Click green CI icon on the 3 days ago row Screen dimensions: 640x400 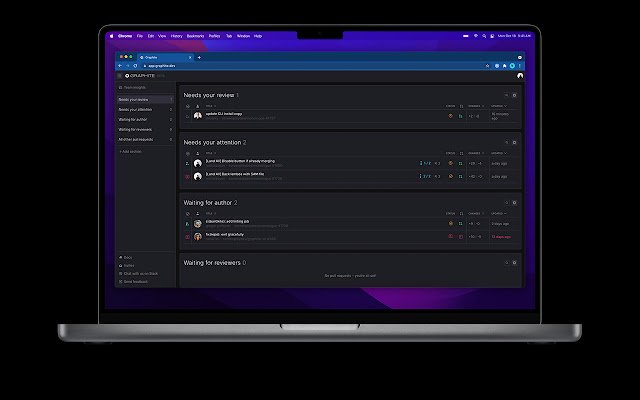click(460, 224)
